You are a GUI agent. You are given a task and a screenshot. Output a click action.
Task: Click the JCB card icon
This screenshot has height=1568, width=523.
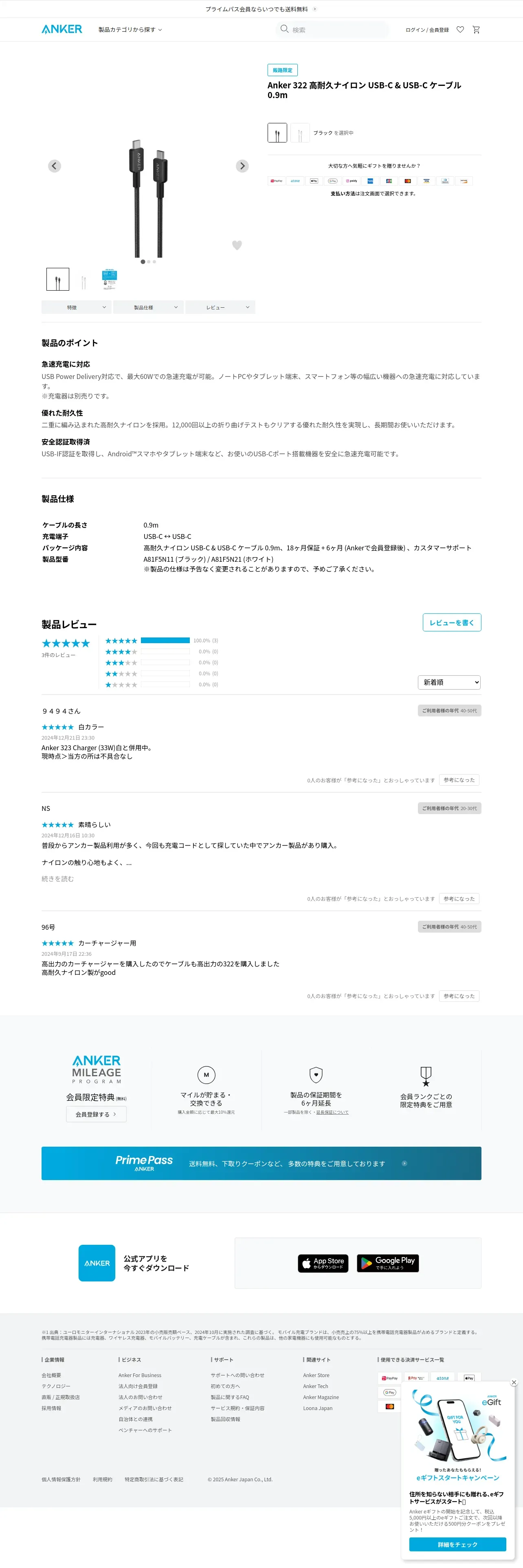point(389,181)
